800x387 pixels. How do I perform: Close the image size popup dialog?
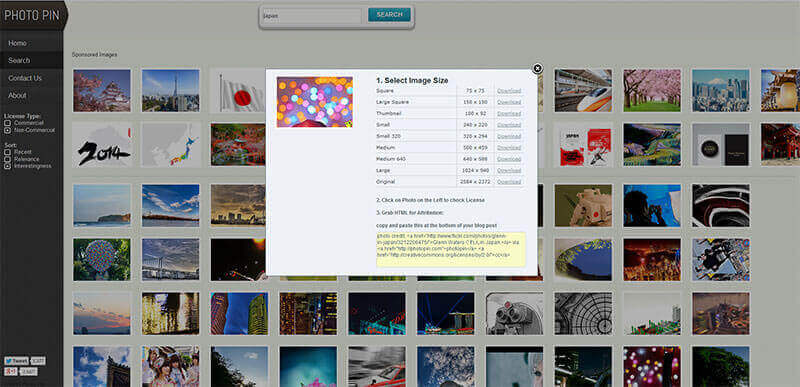click(x=537, y=69)
